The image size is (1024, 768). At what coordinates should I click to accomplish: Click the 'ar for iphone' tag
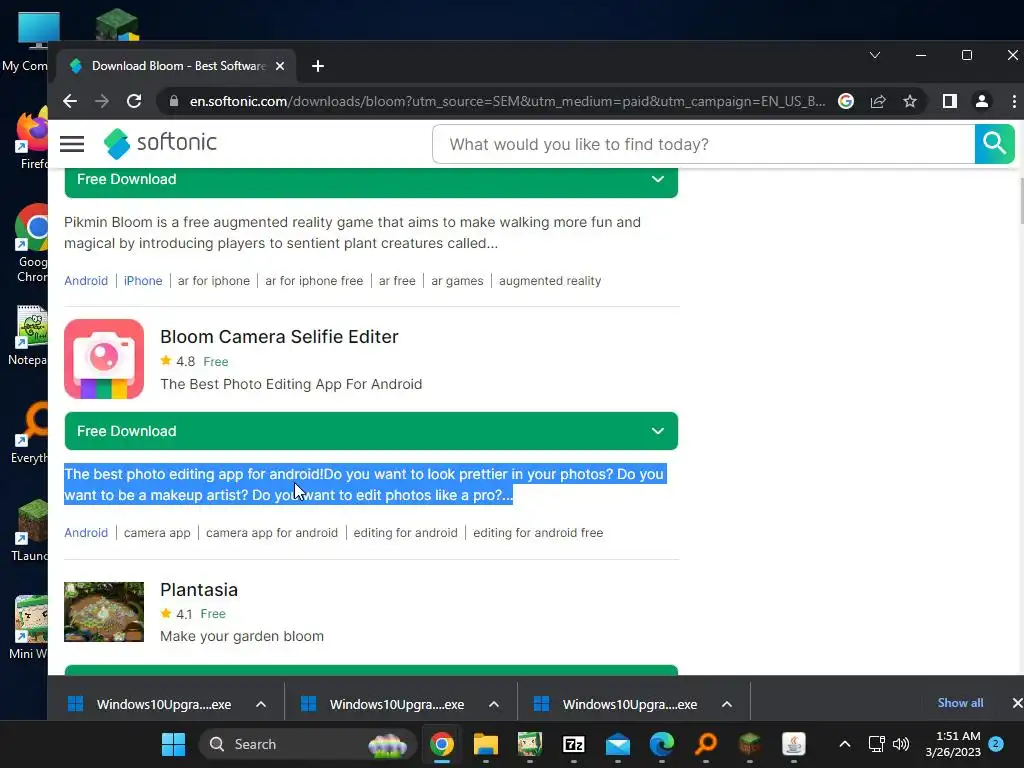pyautogui.click(x=214, y=281)
